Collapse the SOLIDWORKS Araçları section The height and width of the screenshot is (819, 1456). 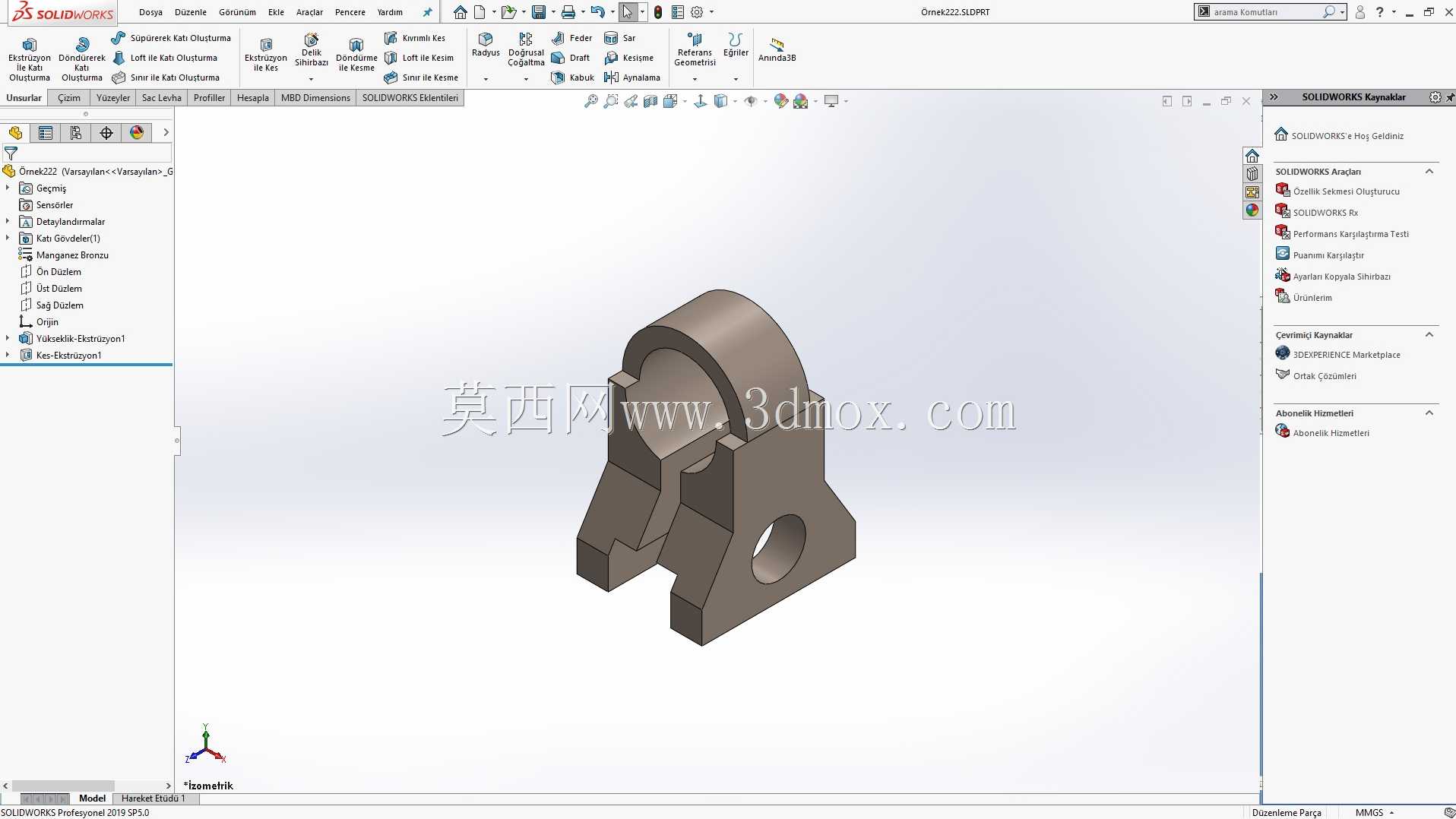coord(1429,172)
